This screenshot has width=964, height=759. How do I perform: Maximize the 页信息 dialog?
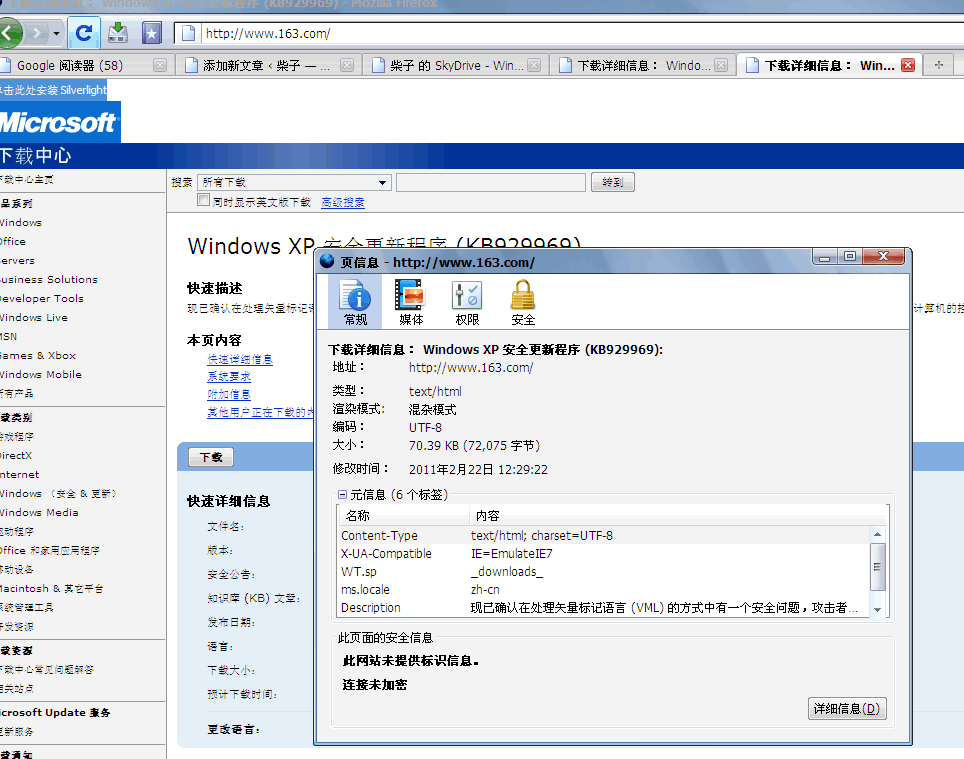coord(850,256)
